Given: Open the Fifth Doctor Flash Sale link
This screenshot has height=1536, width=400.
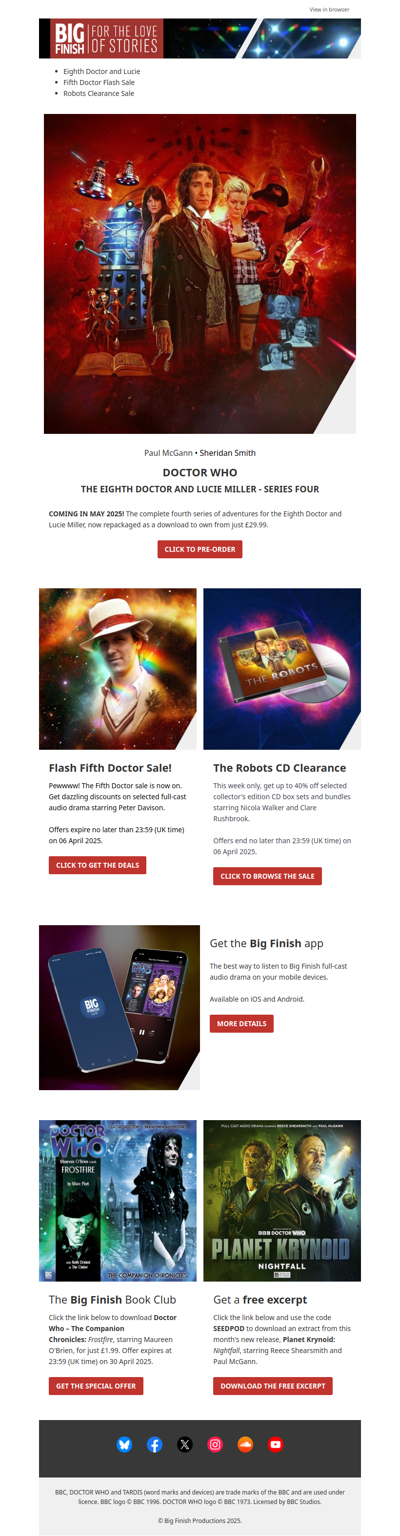Looking at the screenshot, I should pos(98,83).
